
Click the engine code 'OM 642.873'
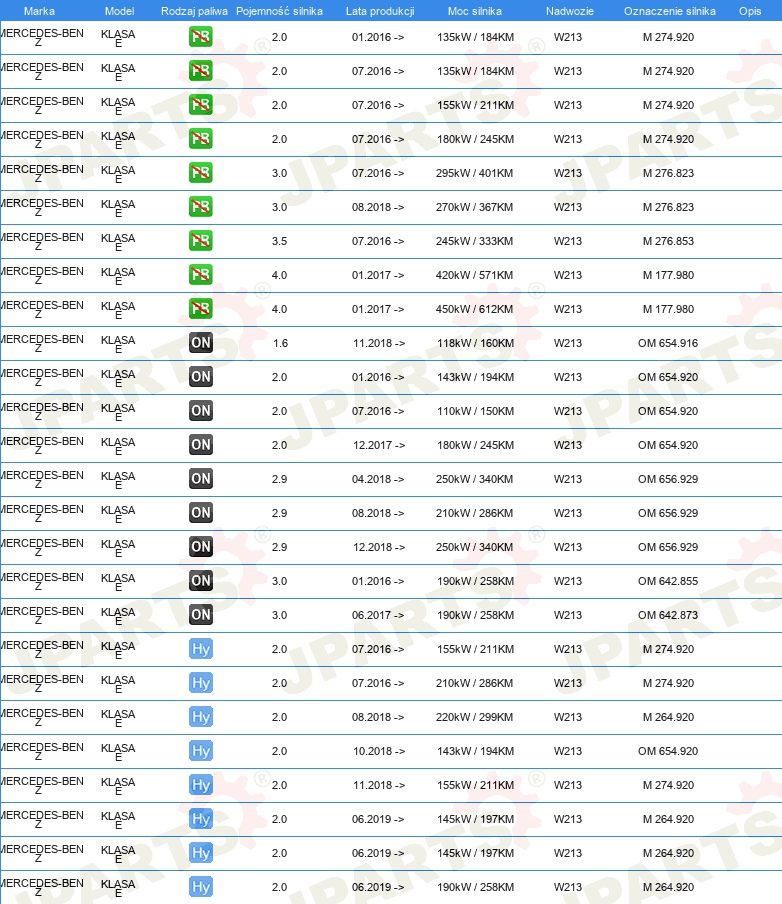coord(668,615)
